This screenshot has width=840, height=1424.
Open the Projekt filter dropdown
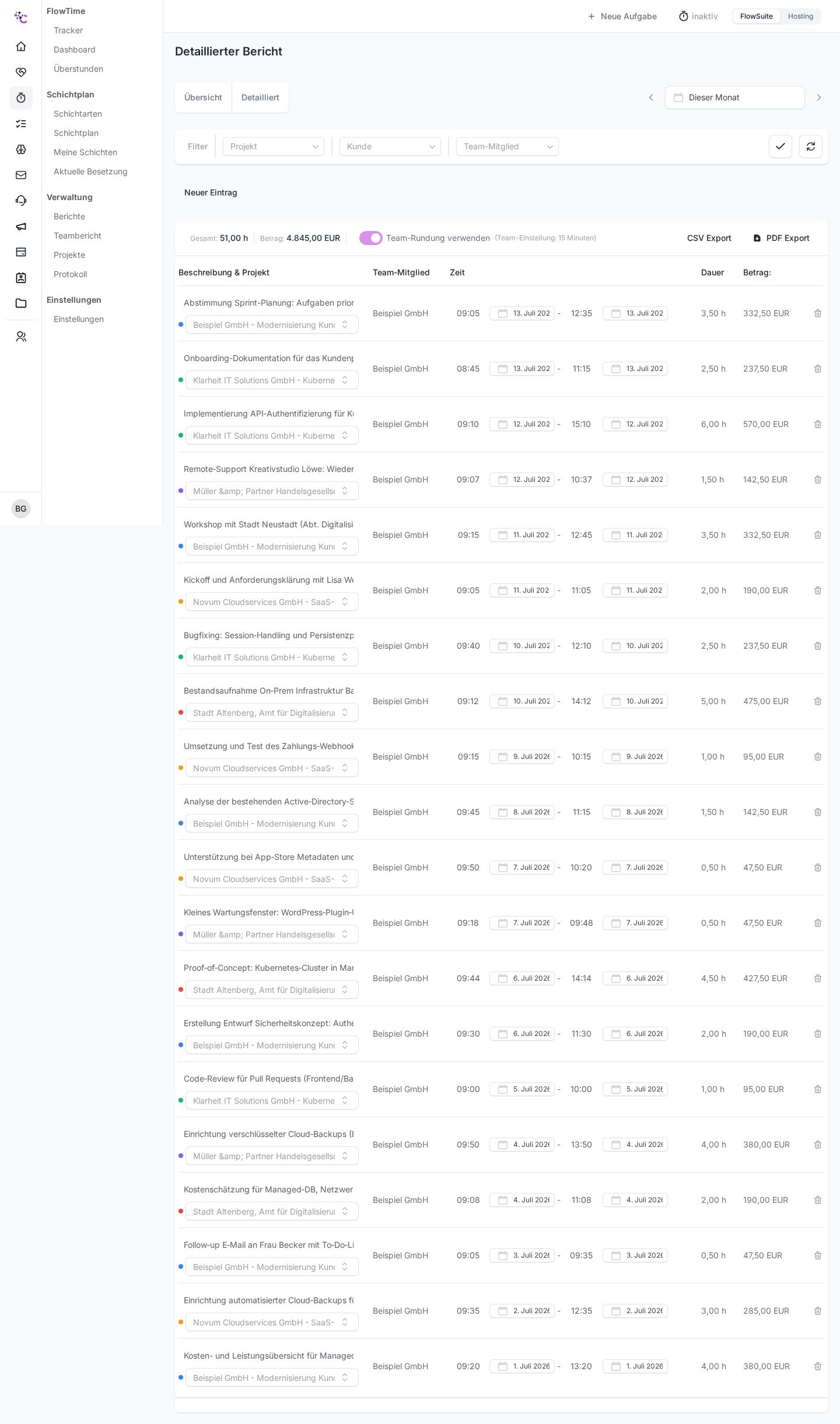point(274,146)
